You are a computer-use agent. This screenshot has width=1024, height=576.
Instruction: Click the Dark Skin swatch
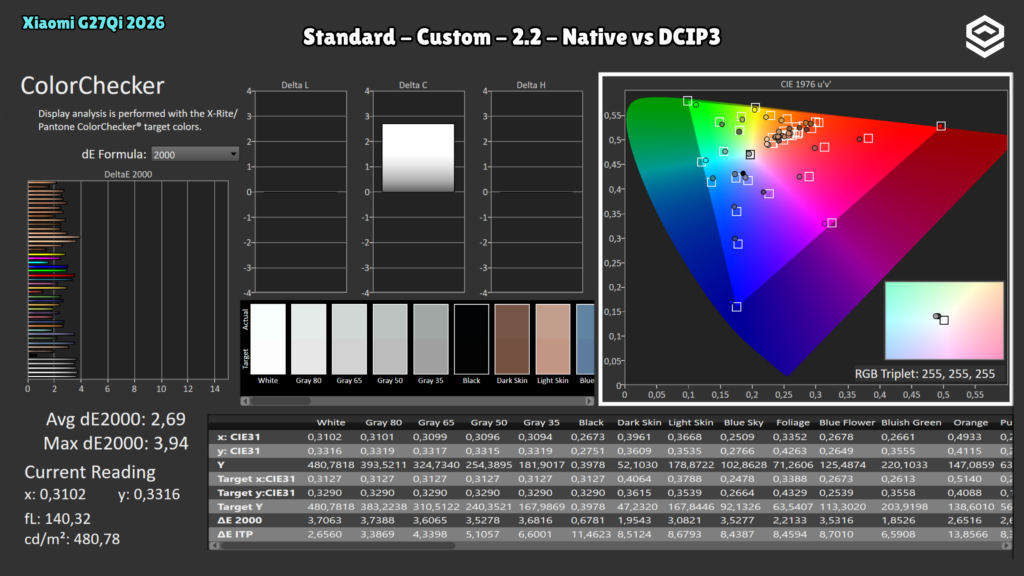click(x=512, y=339)
